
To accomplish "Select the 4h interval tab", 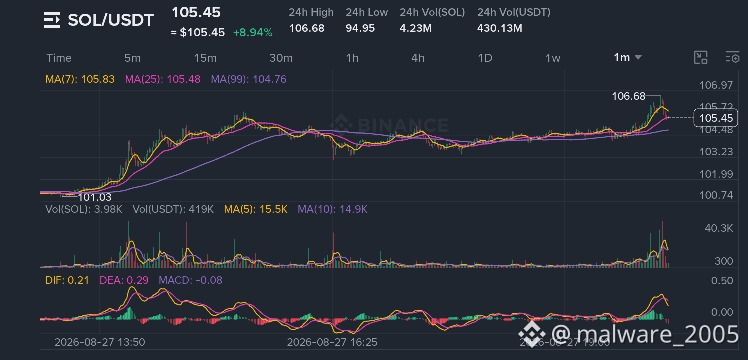I will click(418, 58).
